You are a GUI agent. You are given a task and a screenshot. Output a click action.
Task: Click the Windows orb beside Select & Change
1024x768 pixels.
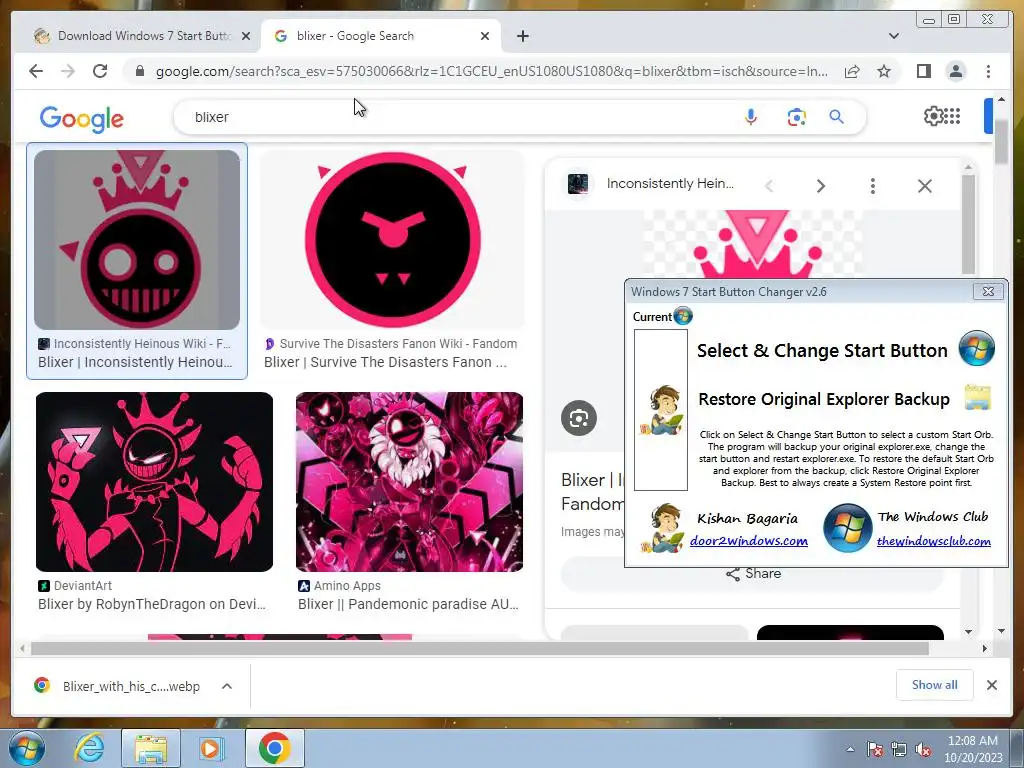(x=976, y=348)
